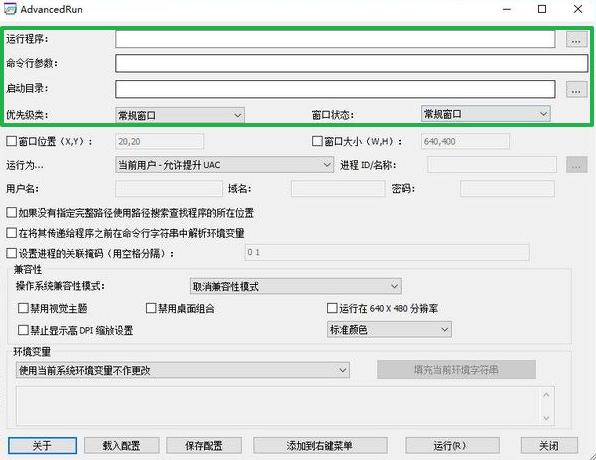Enable 窗口位置 (X,Y) checkbox
This screenshot has width=596, height=460.
coord(11,141)
